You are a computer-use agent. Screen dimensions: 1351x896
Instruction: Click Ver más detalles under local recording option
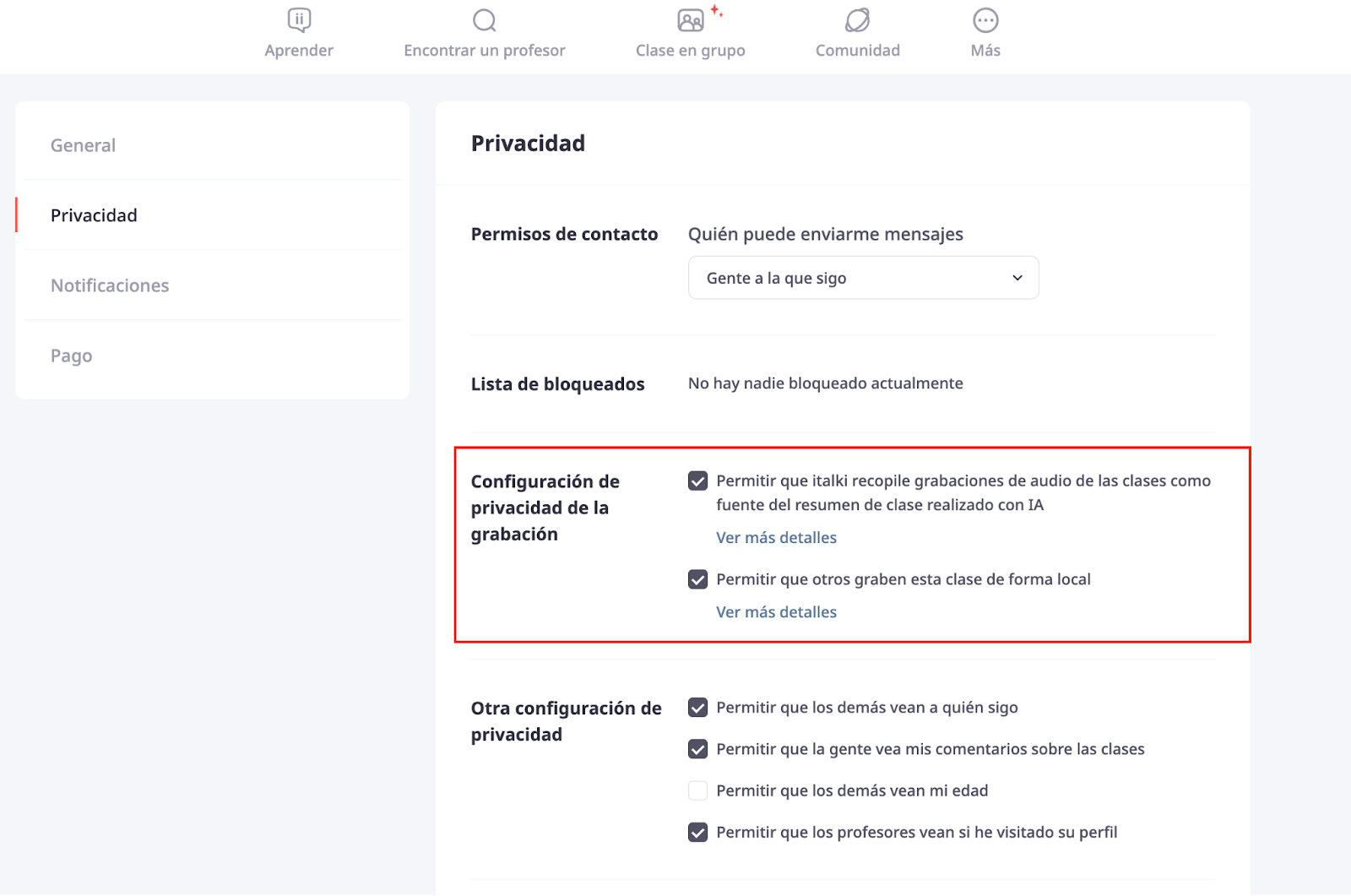coord(776,612)
